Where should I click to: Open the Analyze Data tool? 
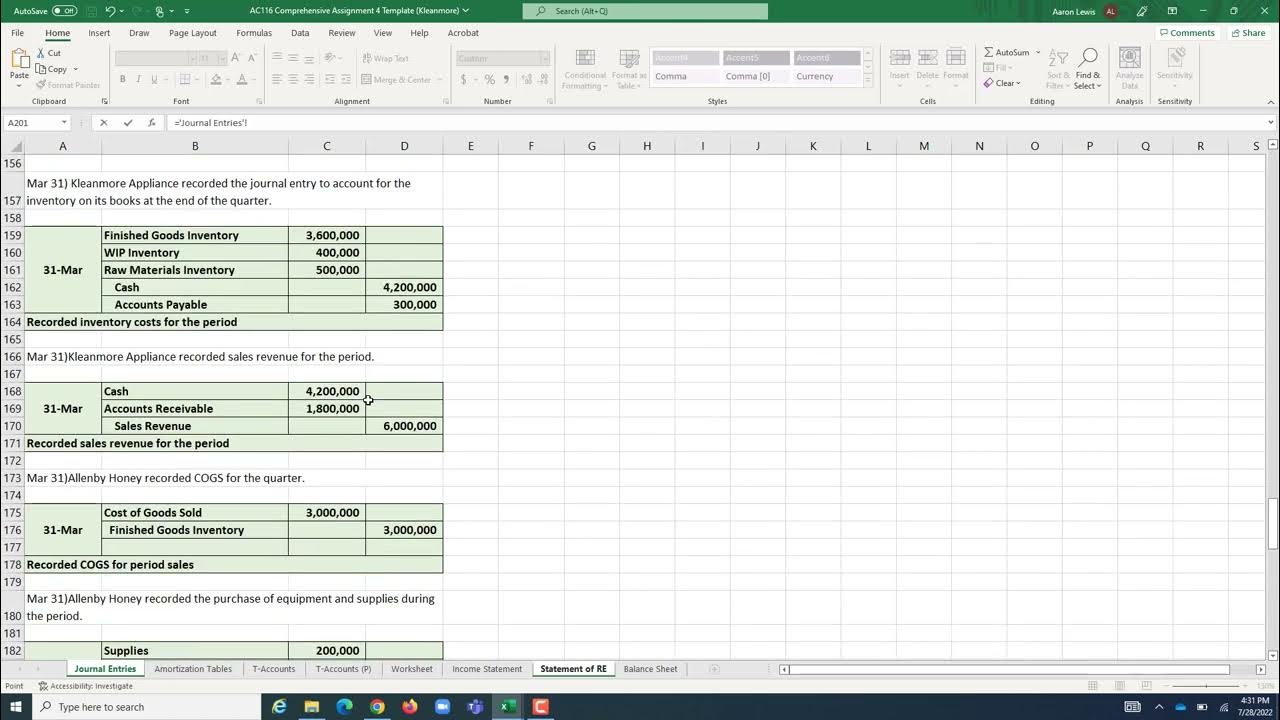point(1129,68)
